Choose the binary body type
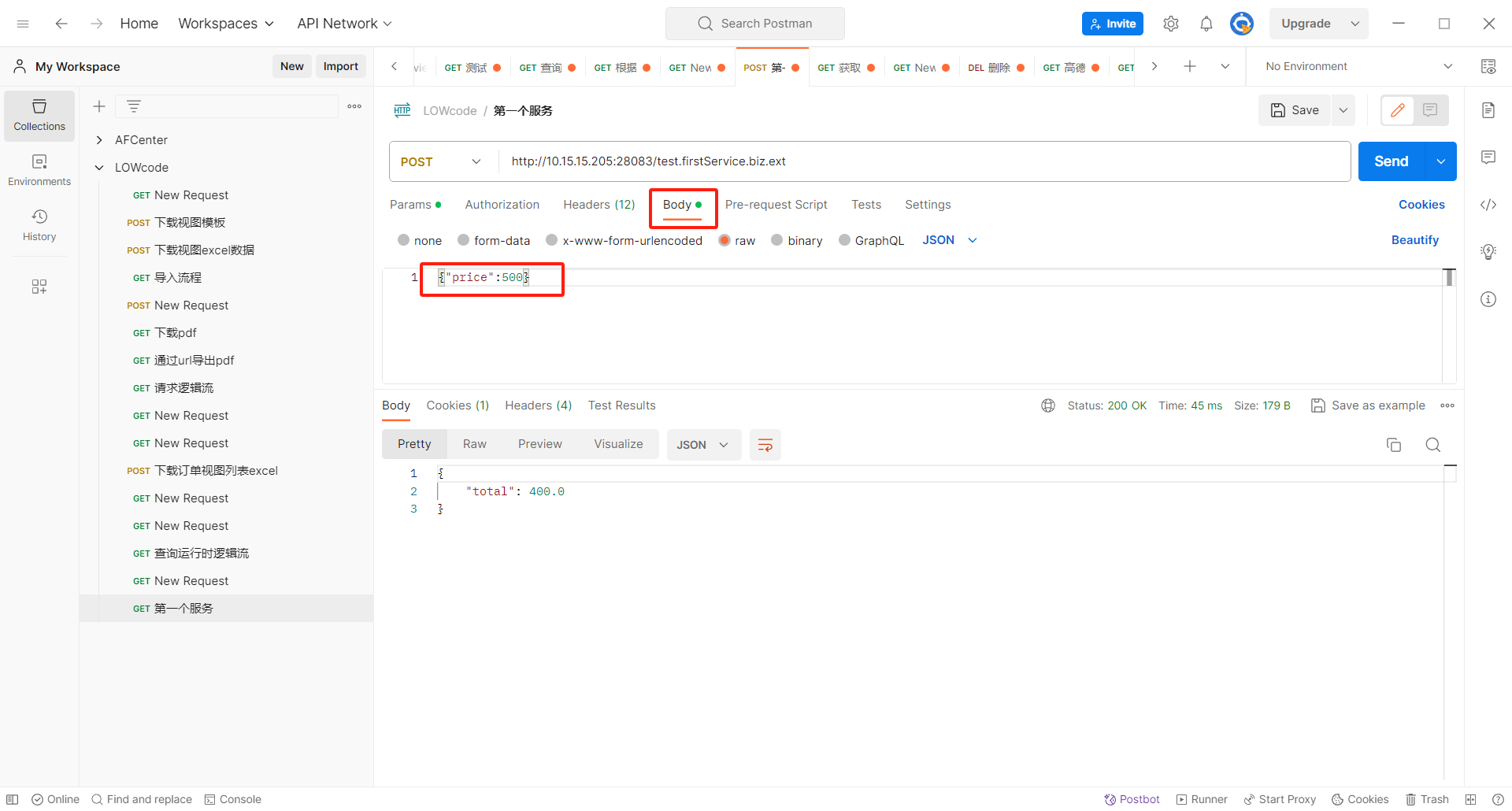1512x811 pixels. 777,241
